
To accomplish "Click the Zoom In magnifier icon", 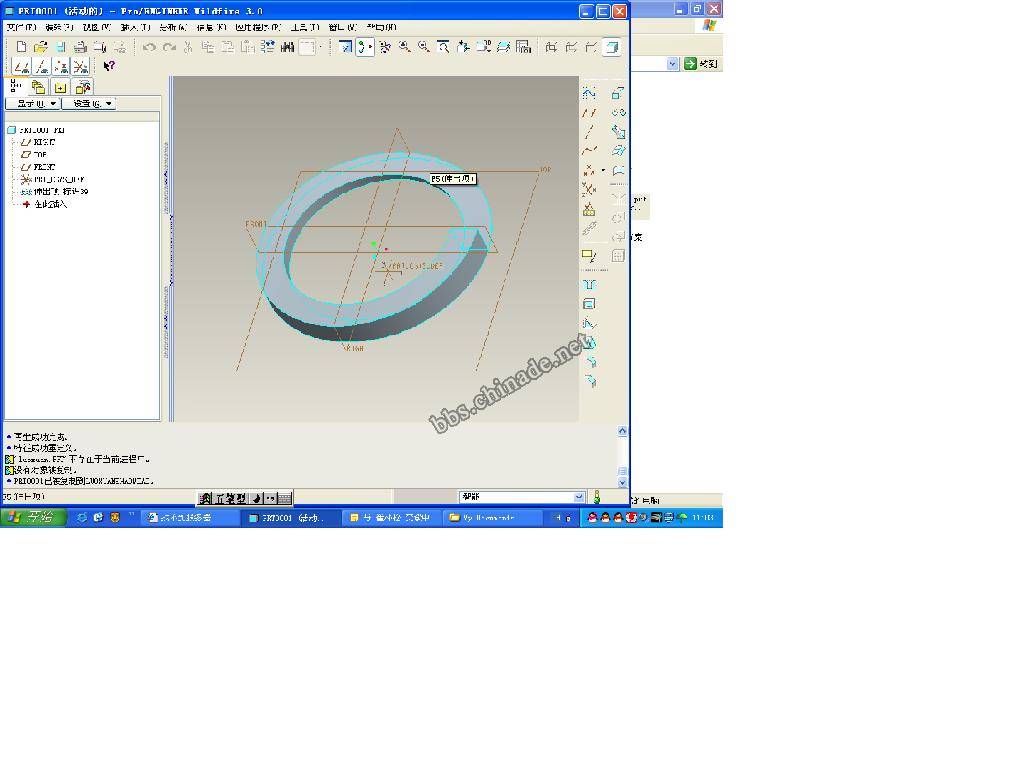I will [404, 47].
